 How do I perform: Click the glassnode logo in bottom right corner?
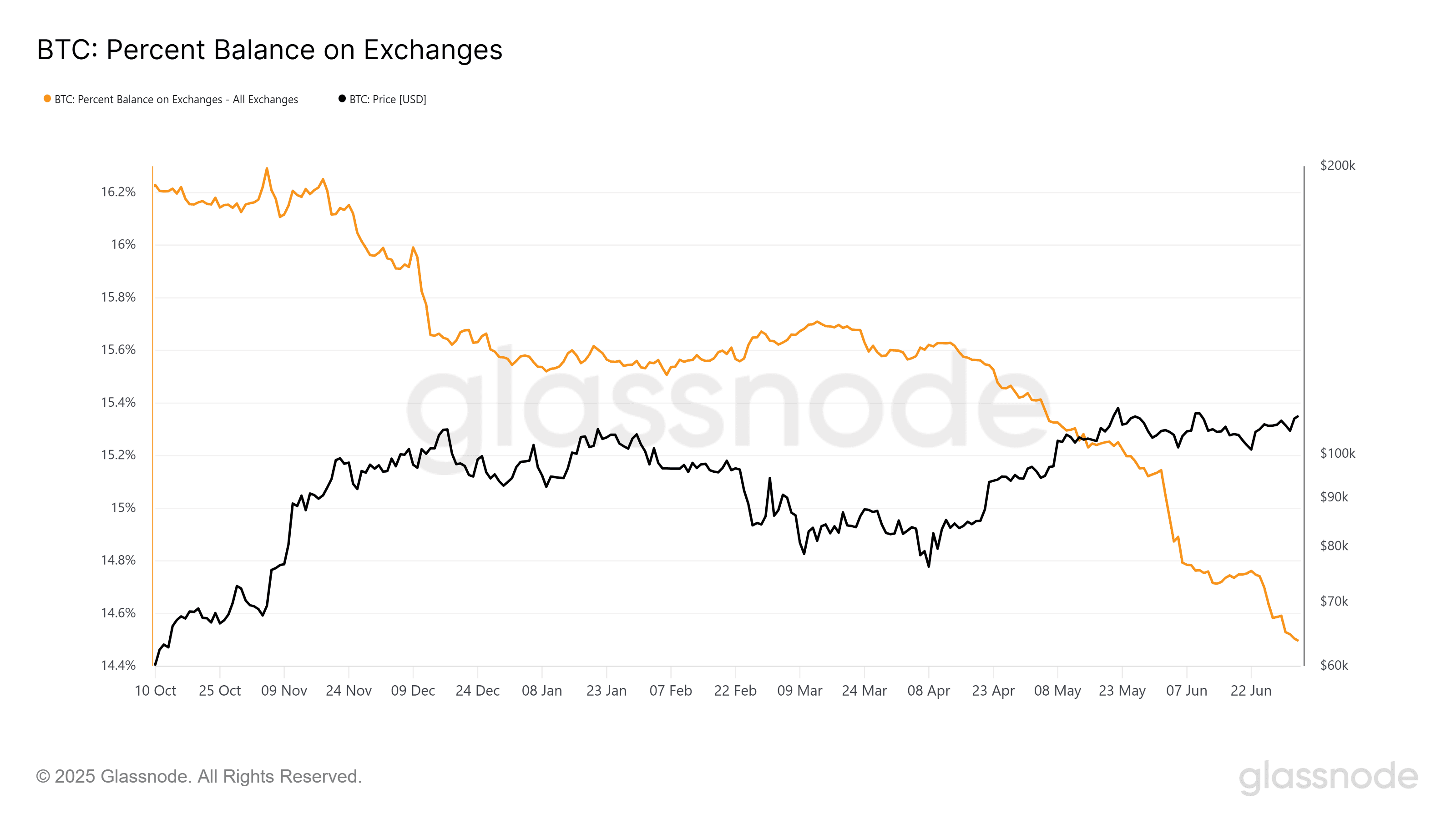coord(1328,777)
